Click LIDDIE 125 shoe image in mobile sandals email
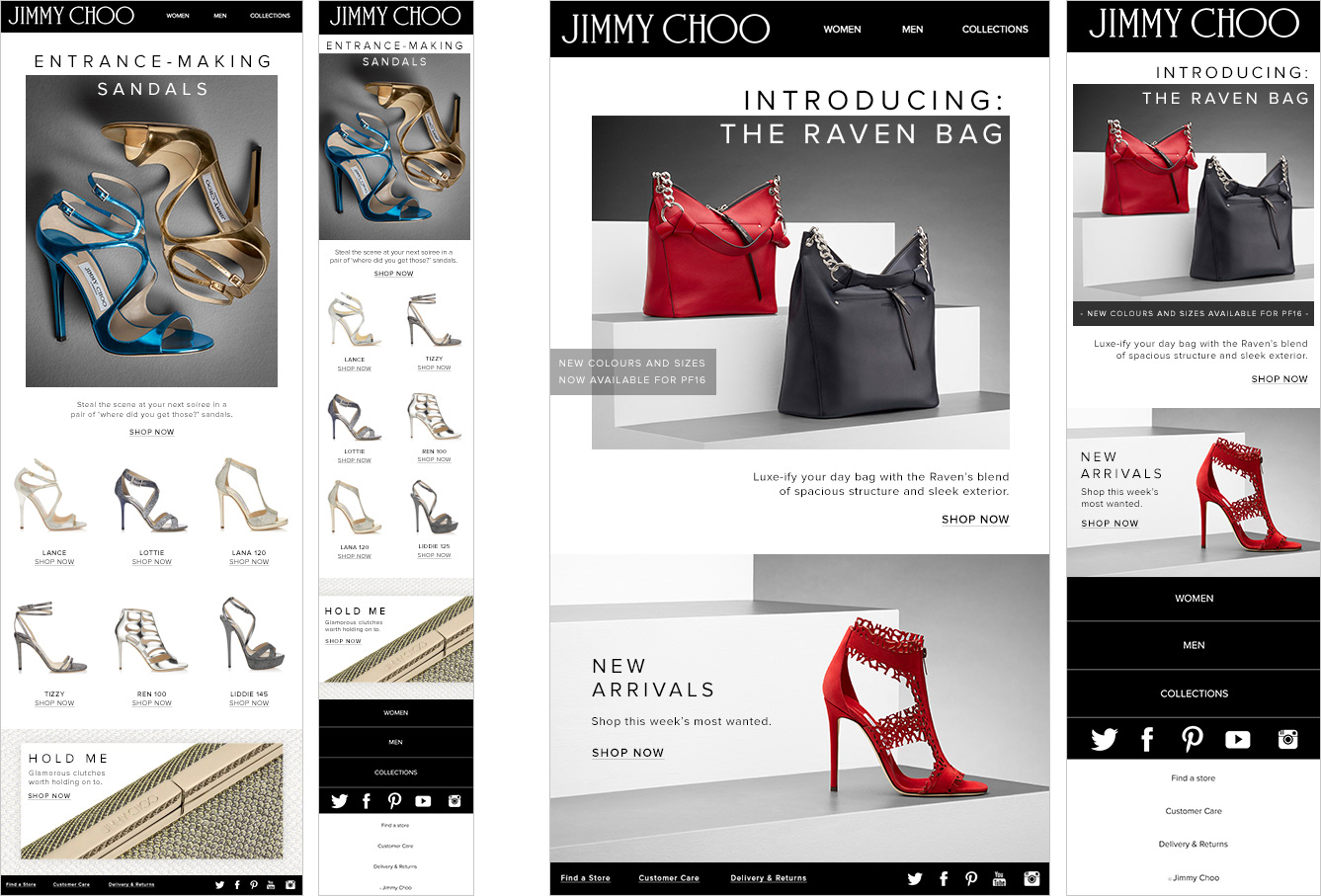Screen dimensions: 1321x896 point(434,507)
